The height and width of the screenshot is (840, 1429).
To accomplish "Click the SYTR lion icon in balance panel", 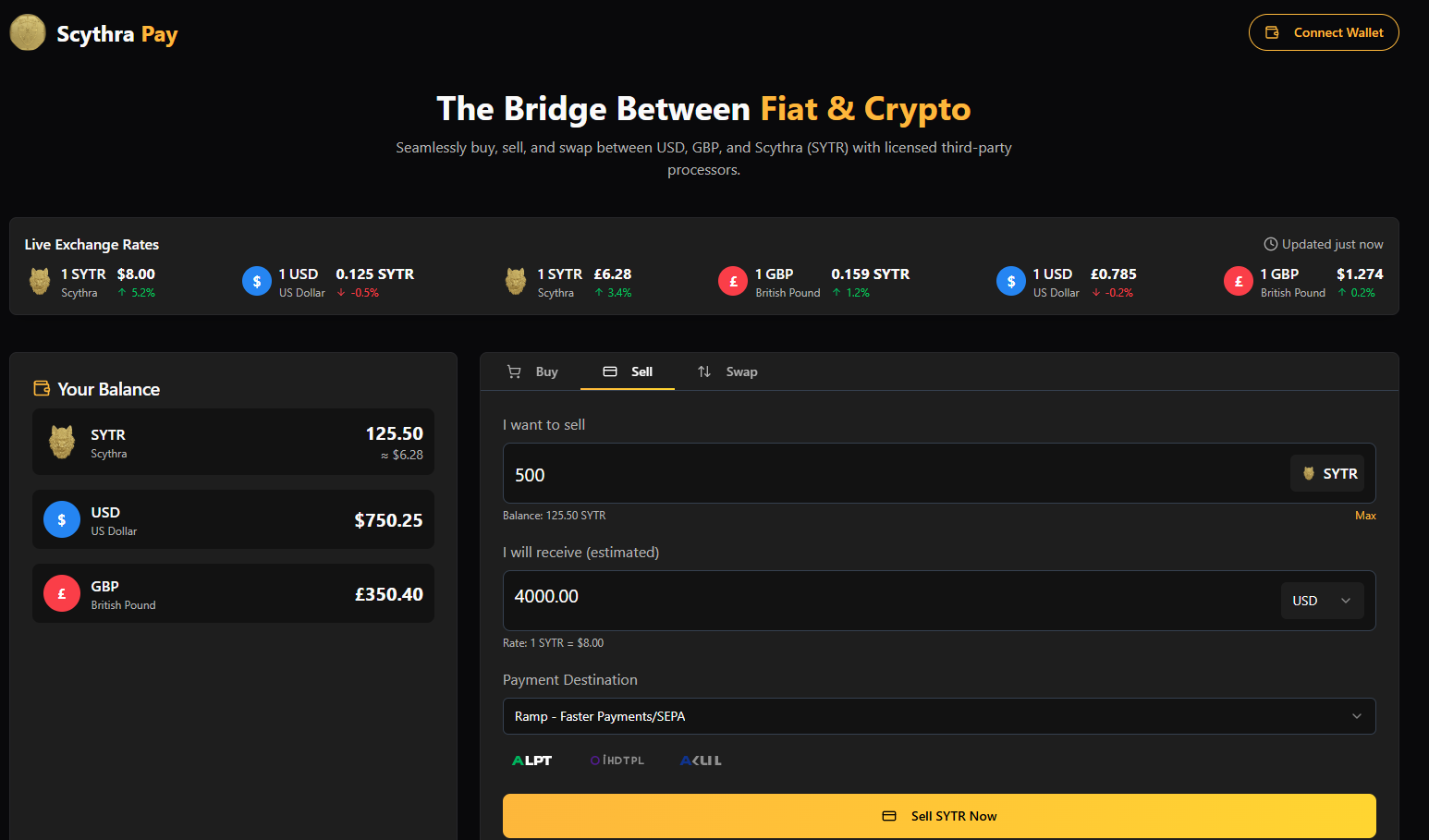I will (x=62, y=443).
